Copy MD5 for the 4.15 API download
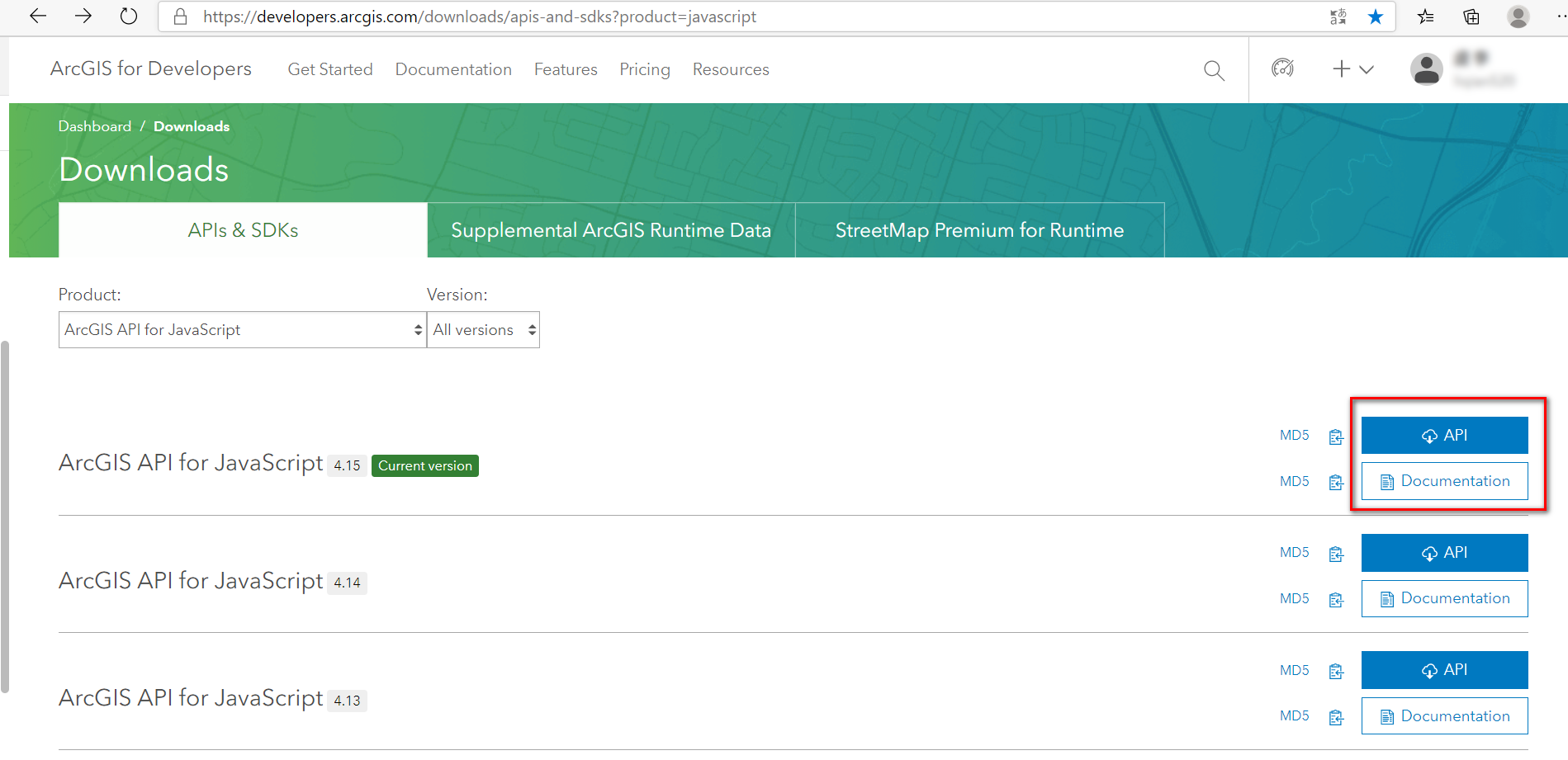 coord(1336,437)
